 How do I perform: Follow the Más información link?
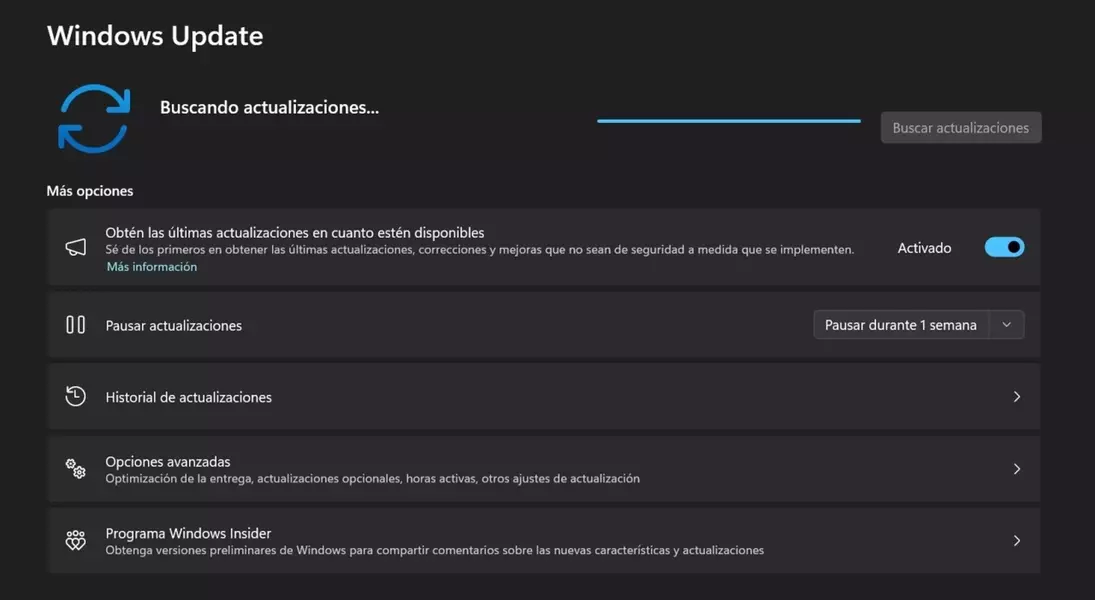[152, 267]
